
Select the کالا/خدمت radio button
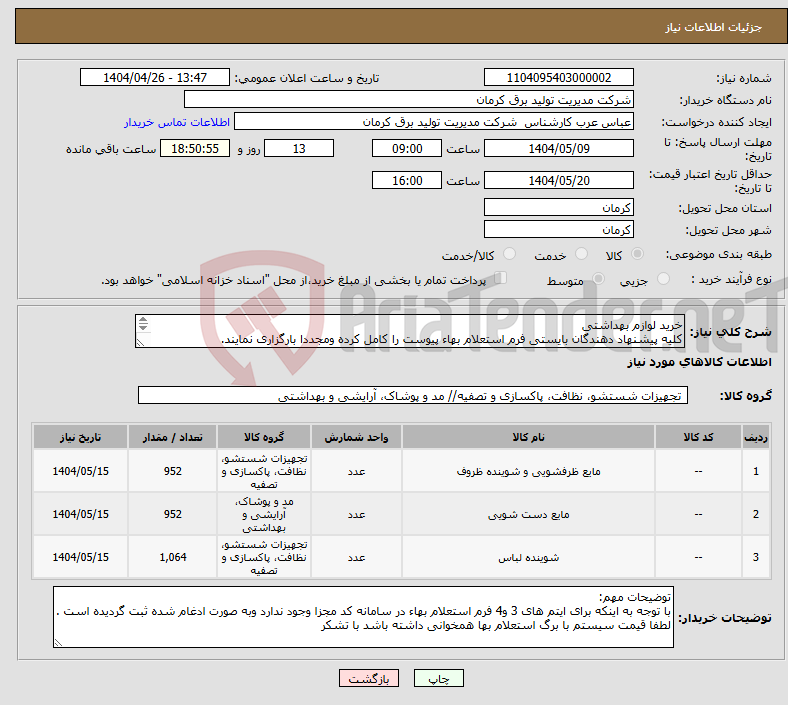click(510, 254)
